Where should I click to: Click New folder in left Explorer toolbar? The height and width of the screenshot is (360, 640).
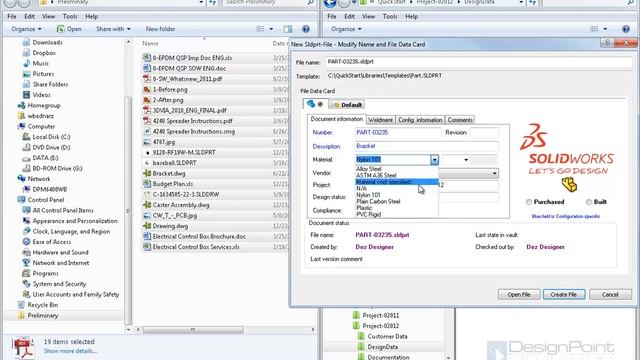160,29
